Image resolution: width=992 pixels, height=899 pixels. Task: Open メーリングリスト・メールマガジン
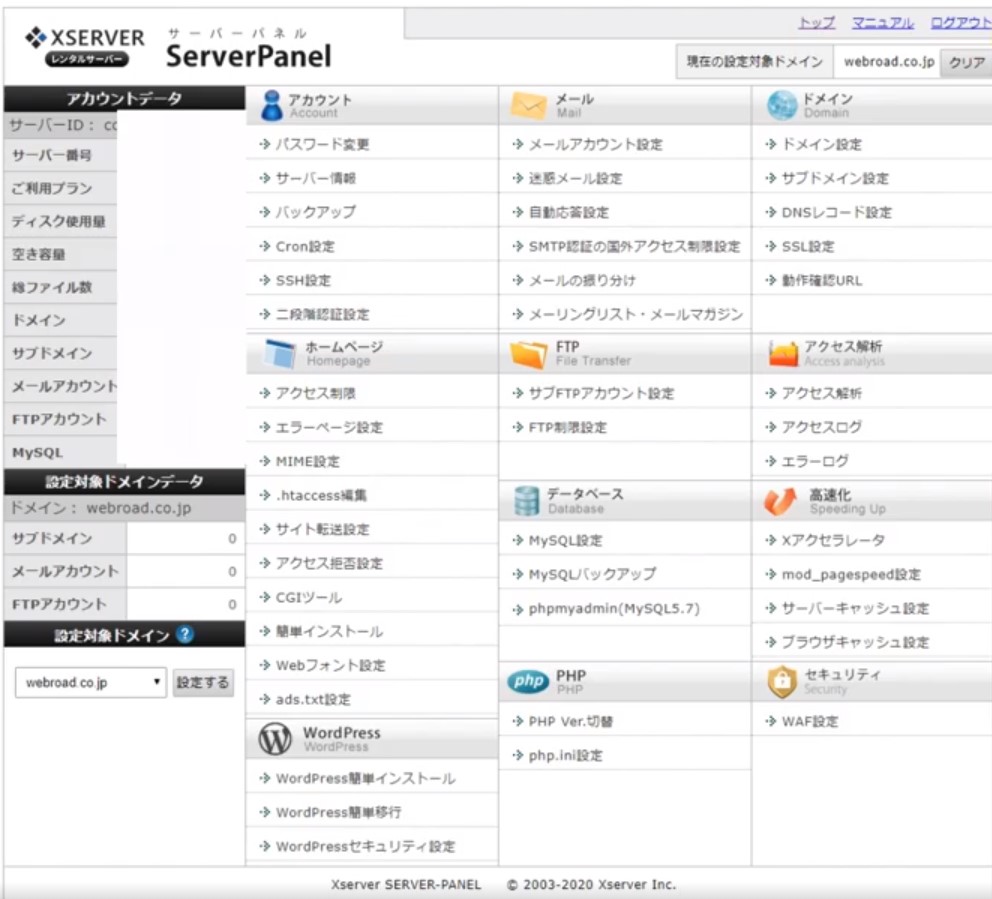click(x=636, y=314)
